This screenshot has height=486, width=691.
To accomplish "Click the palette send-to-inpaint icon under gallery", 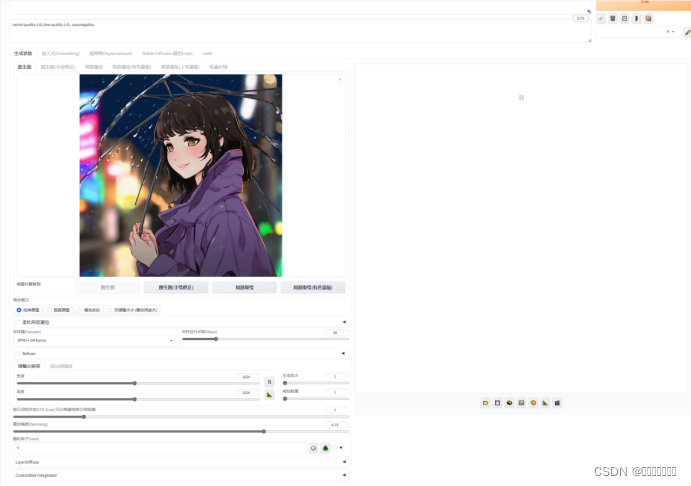I will pos(533,403).
